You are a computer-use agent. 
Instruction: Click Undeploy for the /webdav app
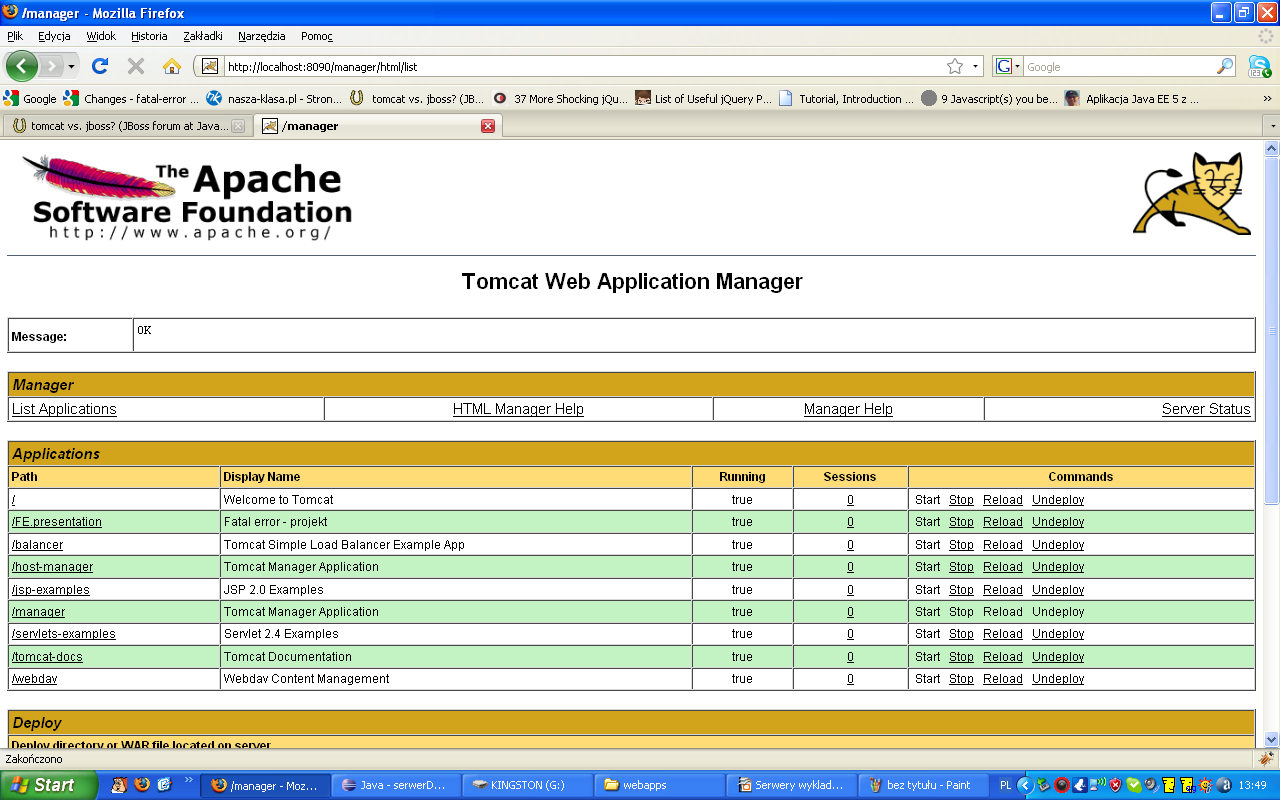[1058, 679]
